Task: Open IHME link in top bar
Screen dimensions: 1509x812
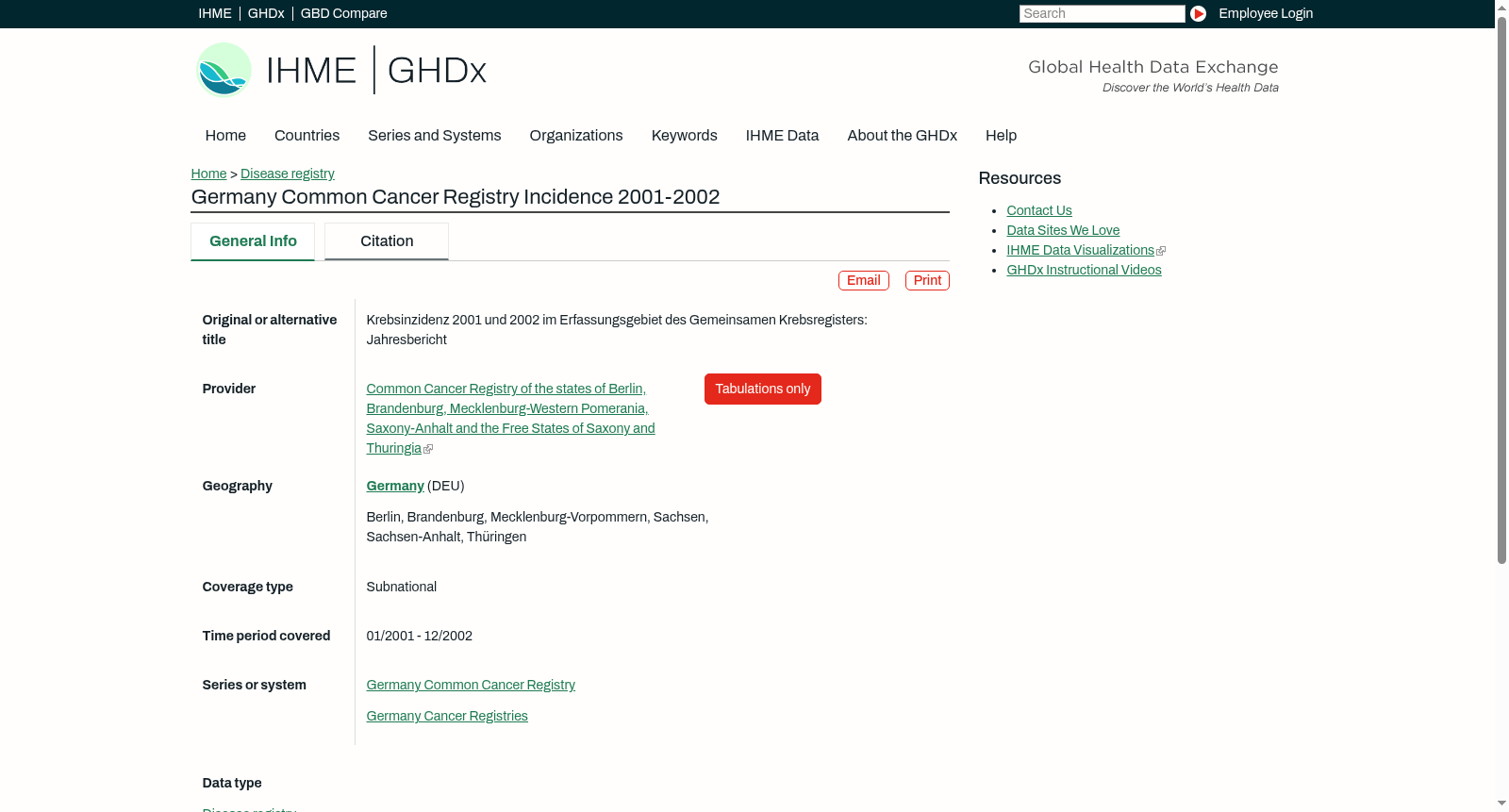Action: (215, 13)
